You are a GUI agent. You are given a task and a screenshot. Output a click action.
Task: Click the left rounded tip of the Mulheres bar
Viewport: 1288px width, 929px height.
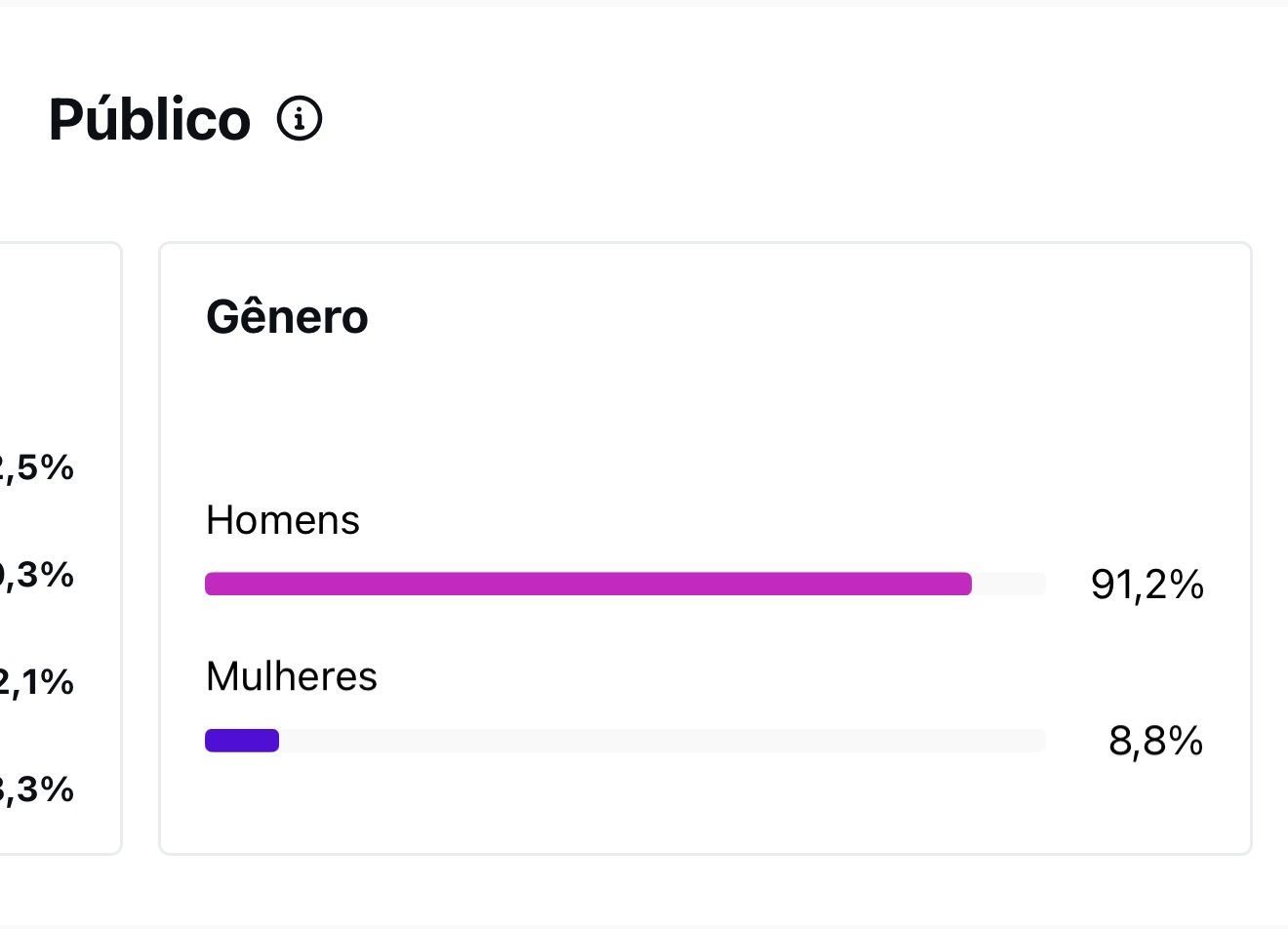(x=211, y=741)
